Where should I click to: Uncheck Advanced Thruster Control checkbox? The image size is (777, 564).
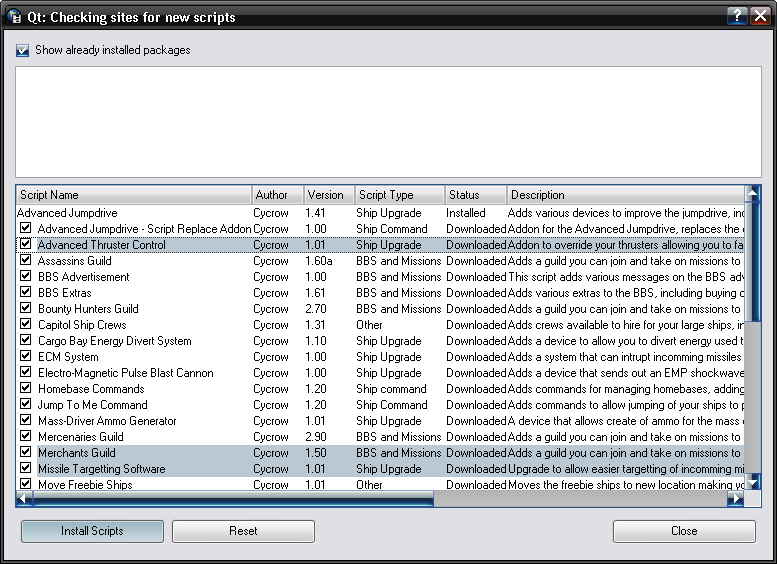click(25, 244)
